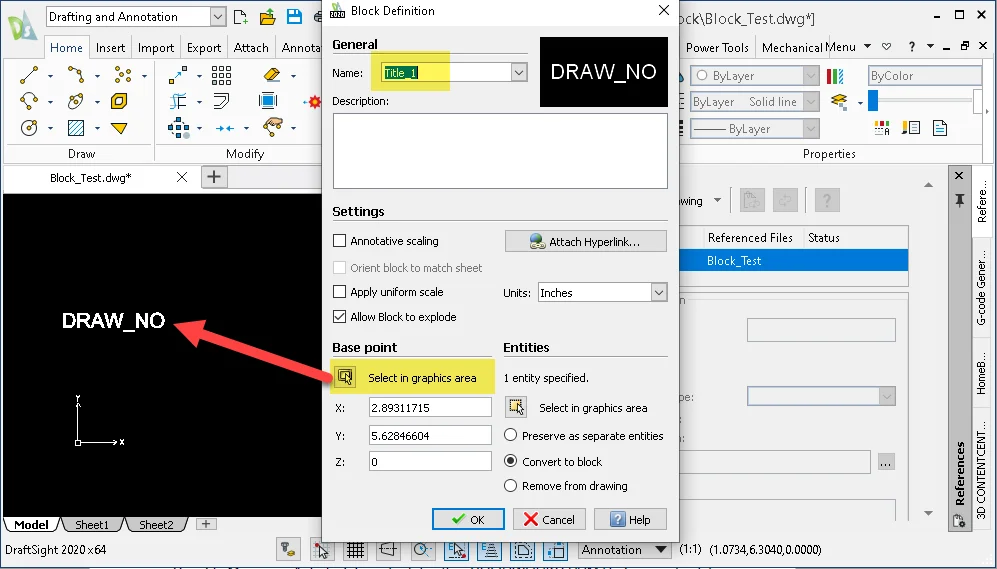This screenshot has height=569, width=997.
Task: Click the blue dotted circular pattern tool
Action: [x=179, y=128]
